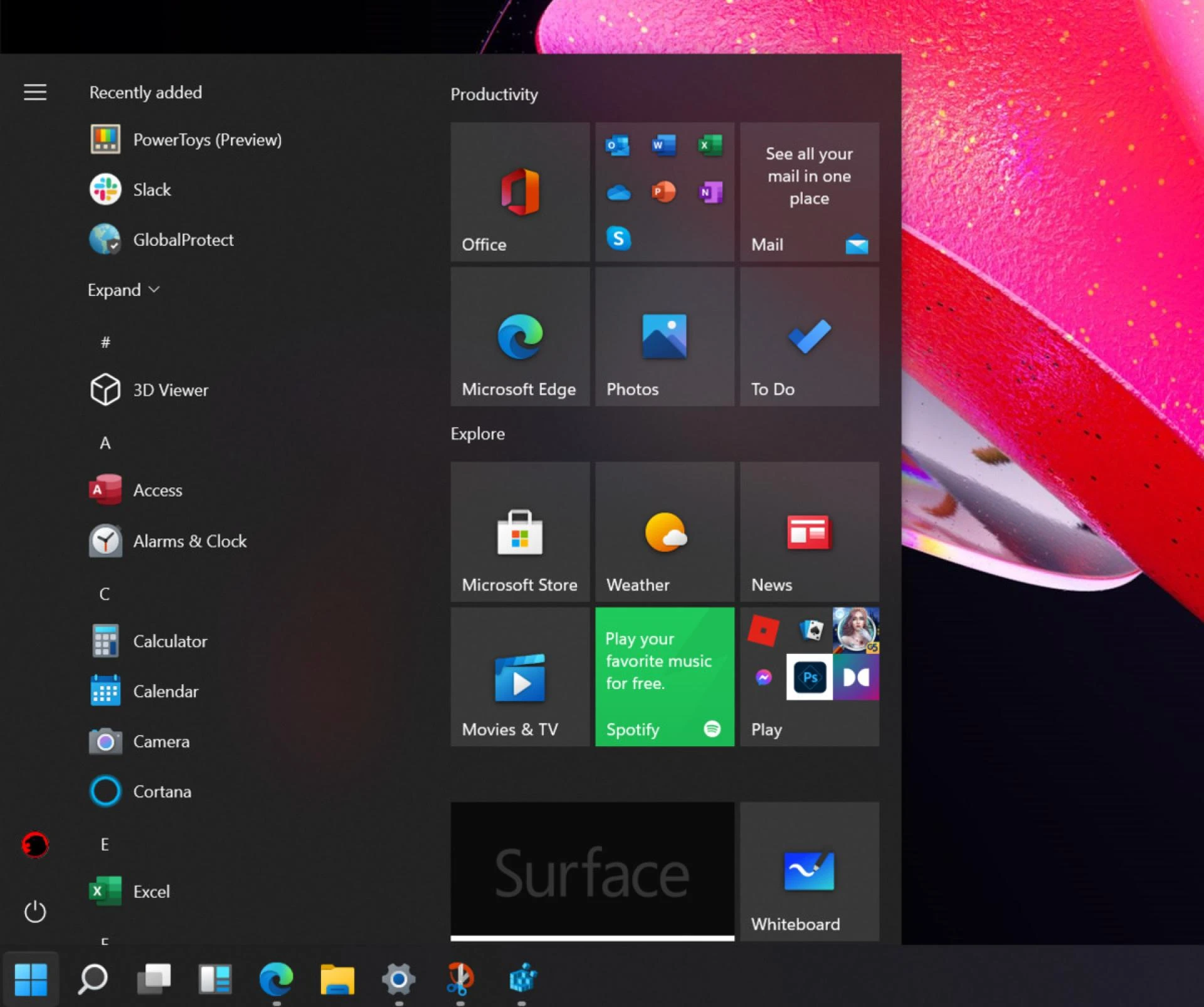Play music using the Spotify tile
This screenshot has width=1204, height=1007.
664,677
